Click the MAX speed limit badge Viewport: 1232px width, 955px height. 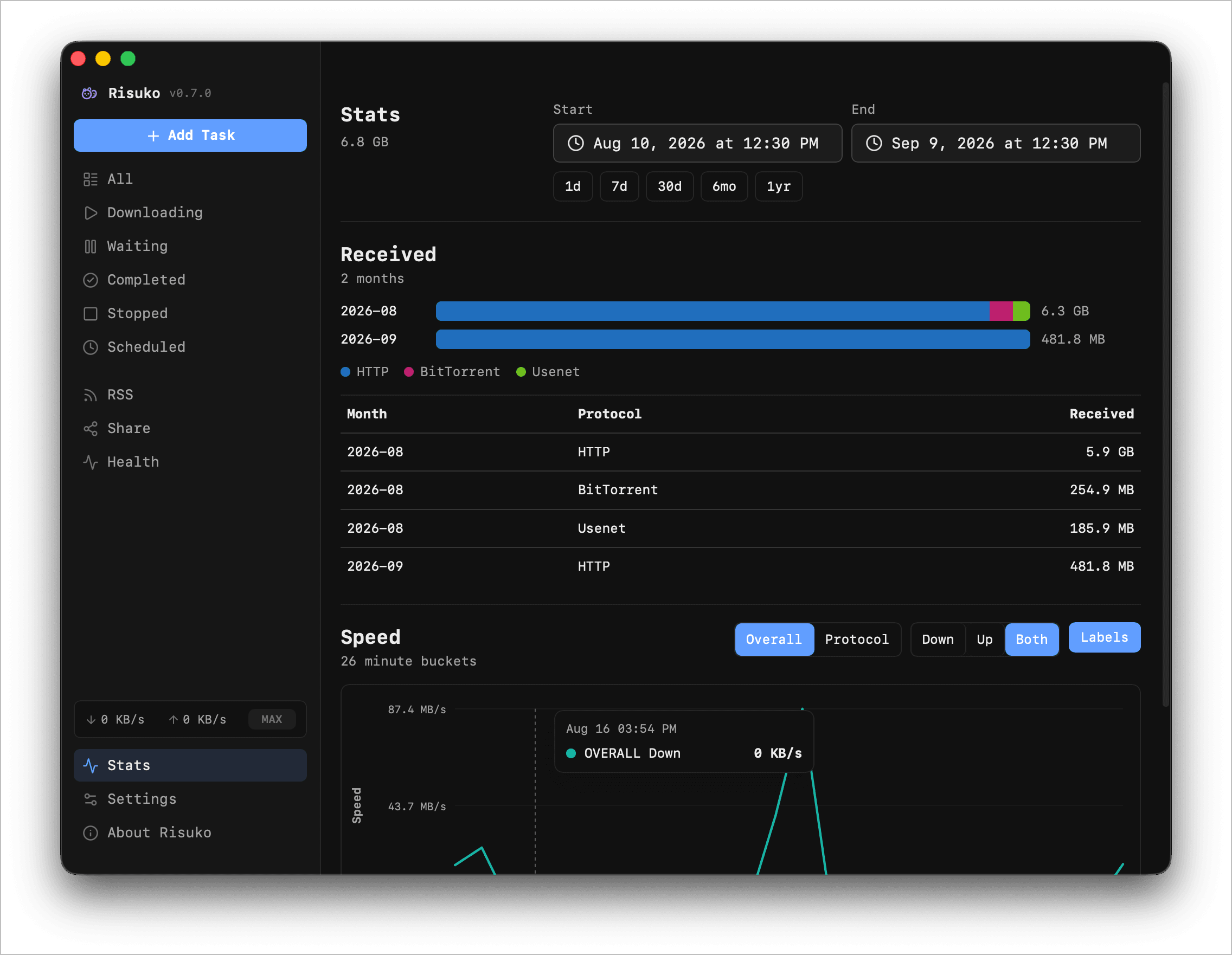pos(272,720)
